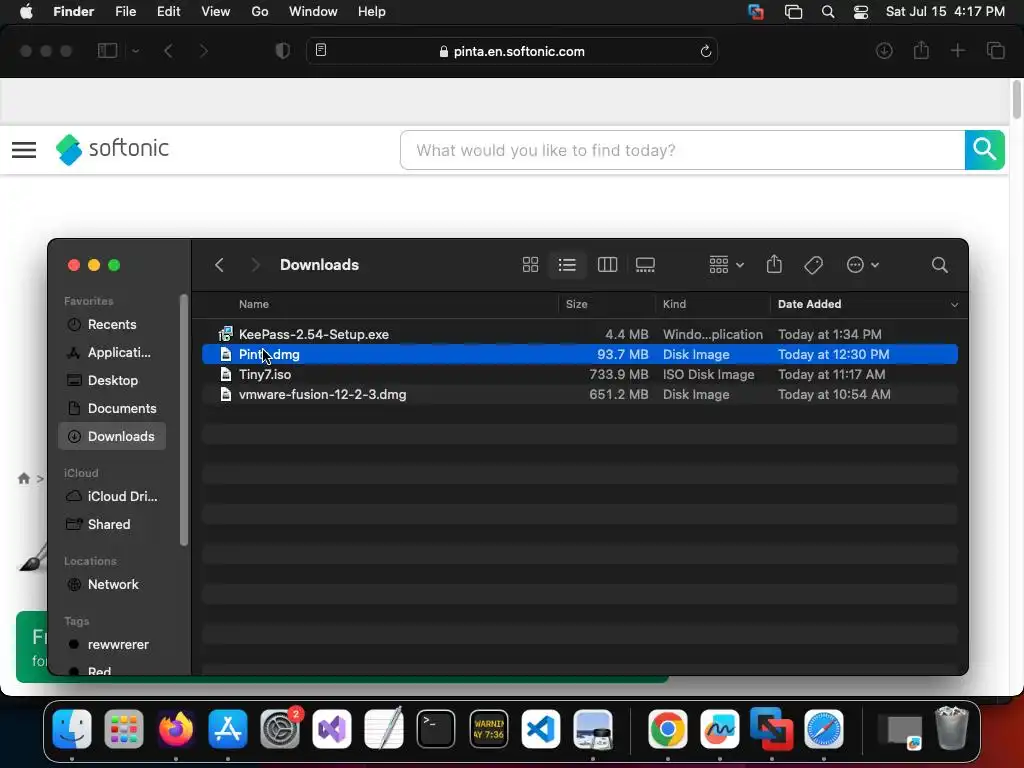Screen dimensions: 1024x768
Task: Switch Finder to gallery view
Action: point(645,264)
